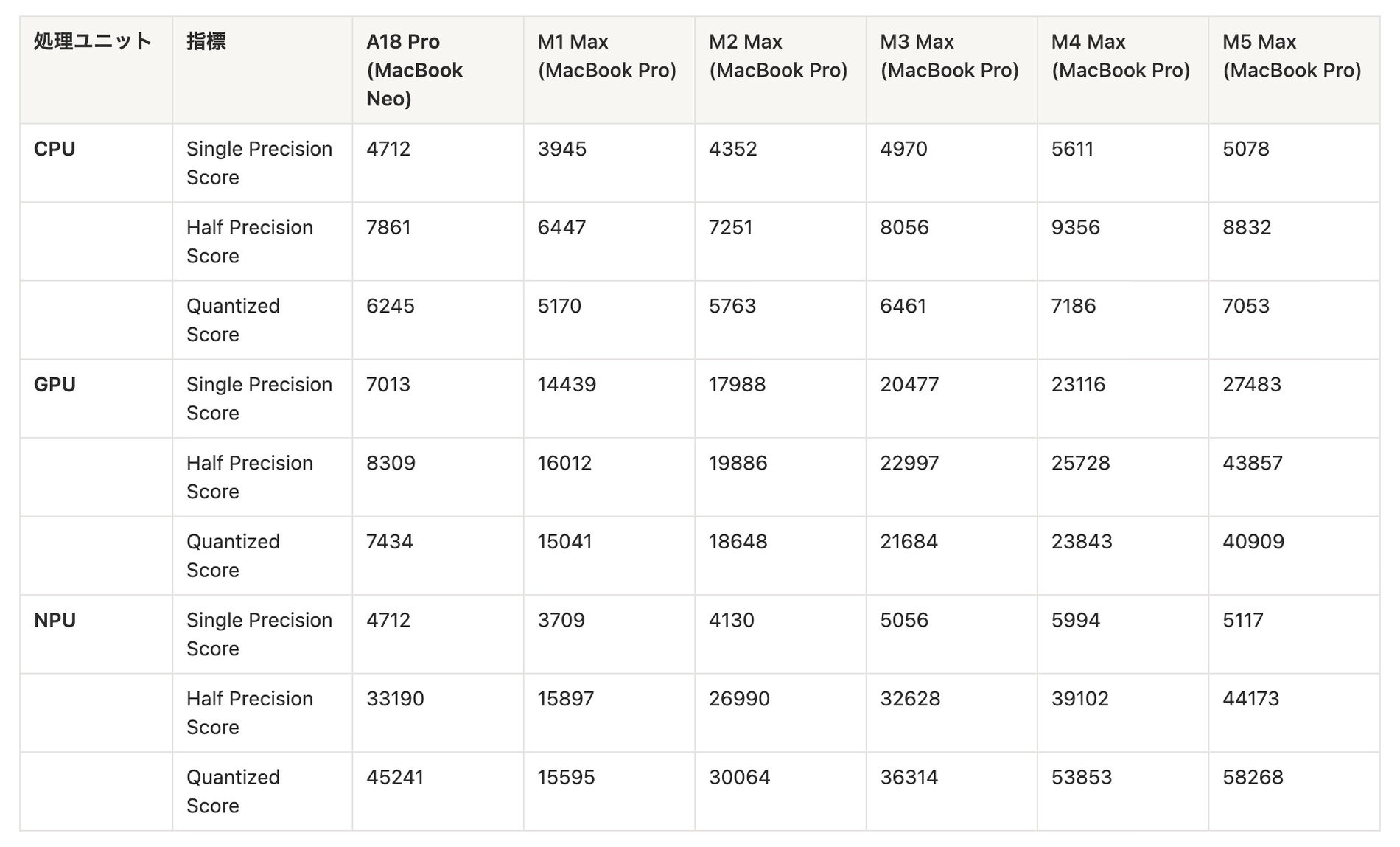Image resolution: width=1400 pixels, height=847 pixels.
Task: Select the A18 Pro (MacBook Neo) header
Action: [415, 70]
